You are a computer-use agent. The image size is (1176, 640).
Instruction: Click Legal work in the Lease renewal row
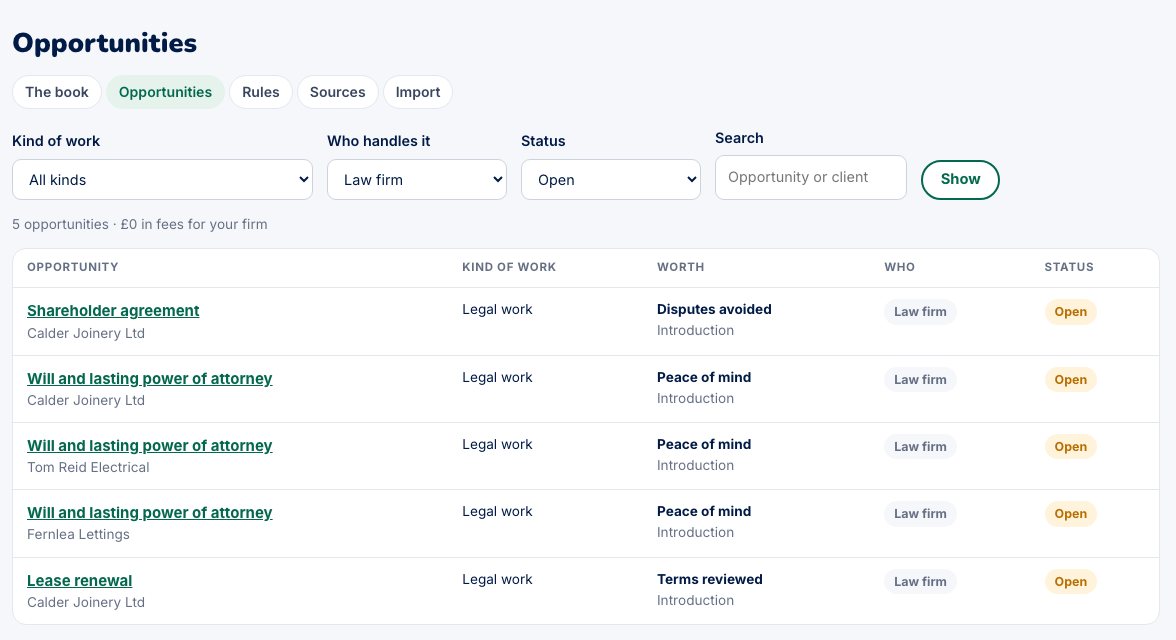point(497,579)
